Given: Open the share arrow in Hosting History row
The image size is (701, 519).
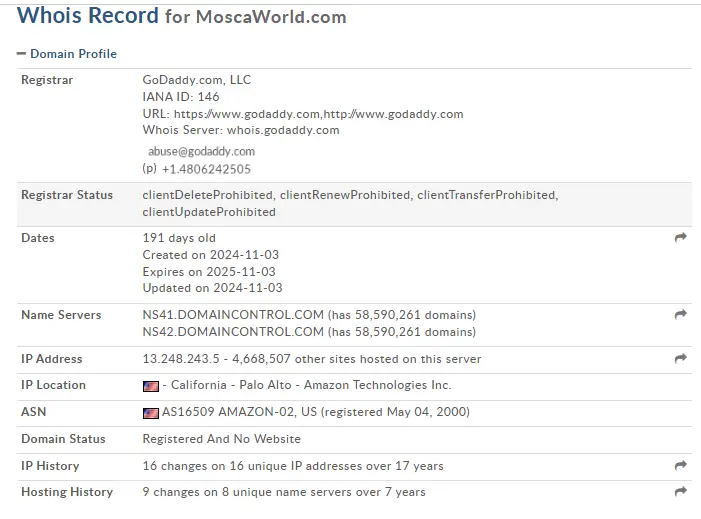Looking at the screenshot, I should click(680, 492).
